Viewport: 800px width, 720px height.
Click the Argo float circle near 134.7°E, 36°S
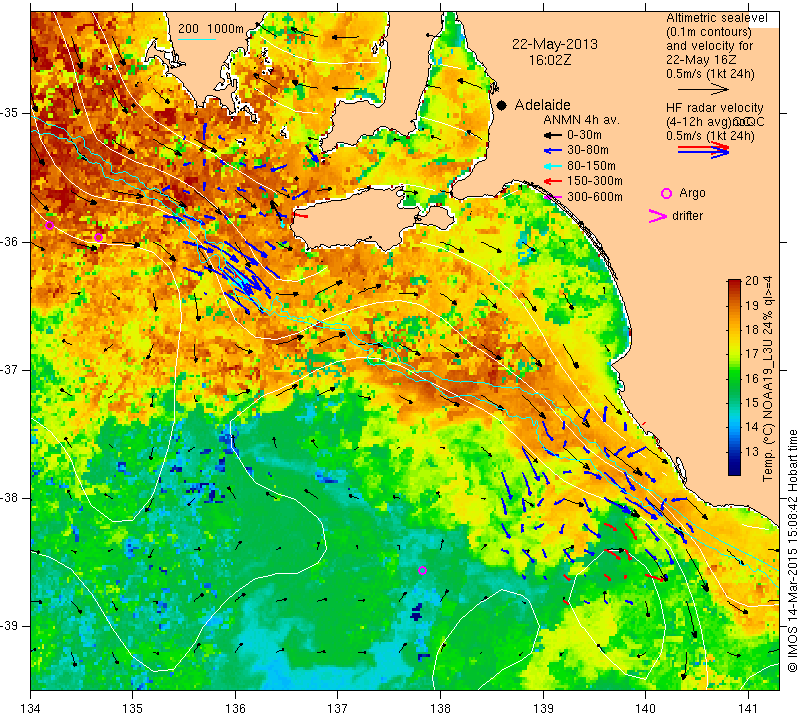98,237
